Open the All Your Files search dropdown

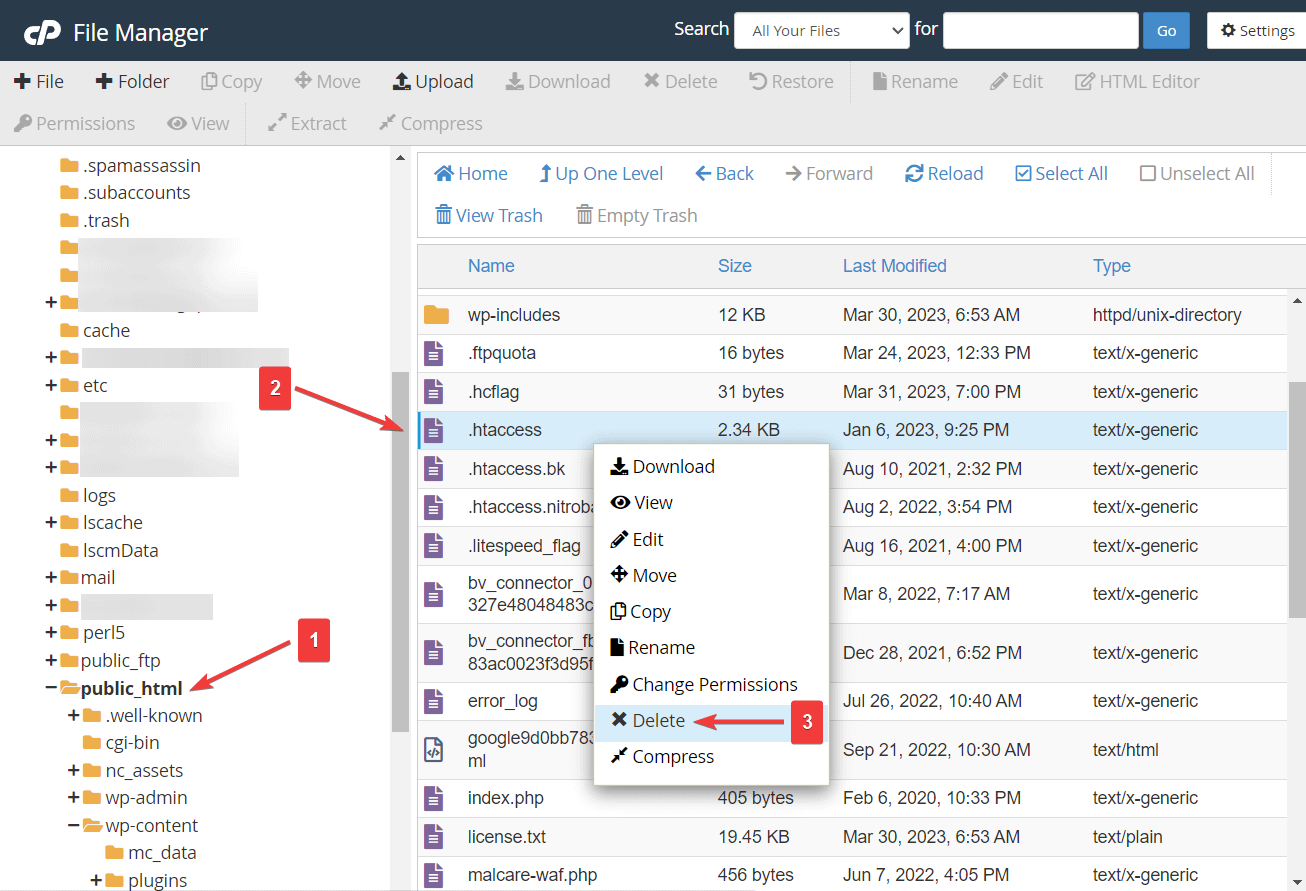point(821,31)
